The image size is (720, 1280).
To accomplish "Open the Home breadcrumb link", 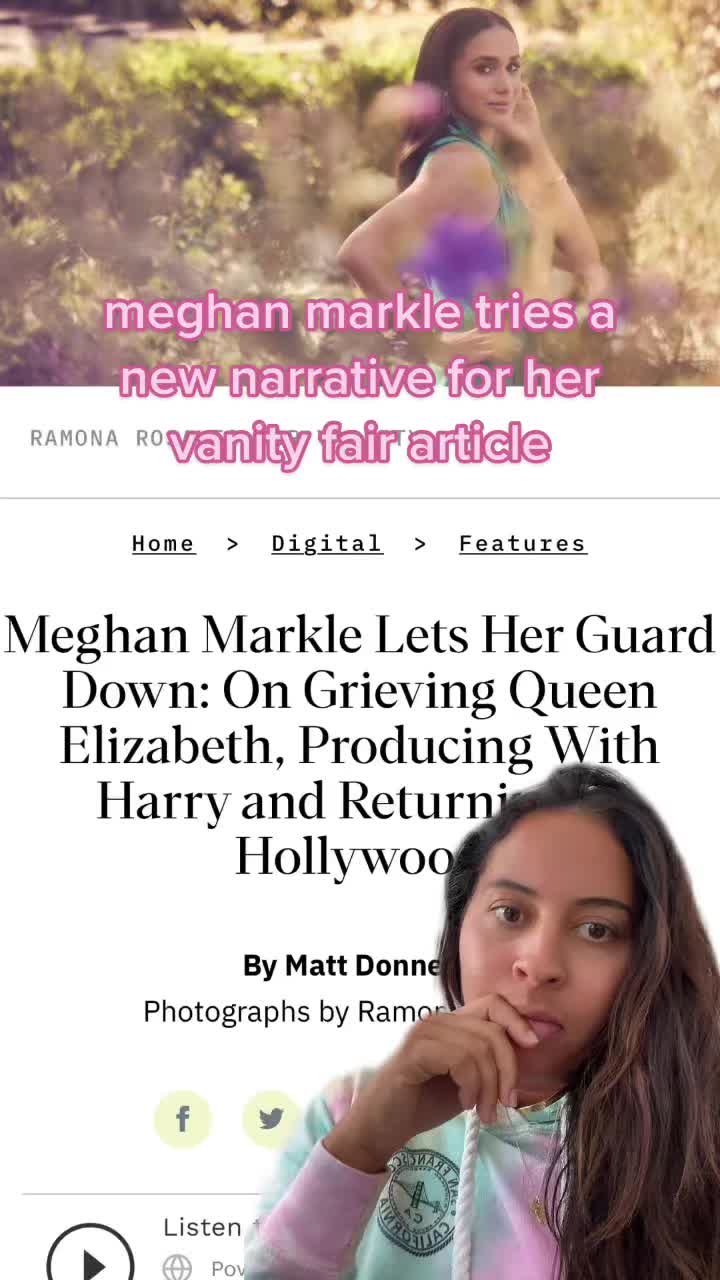I will click(x=164, y=543).
